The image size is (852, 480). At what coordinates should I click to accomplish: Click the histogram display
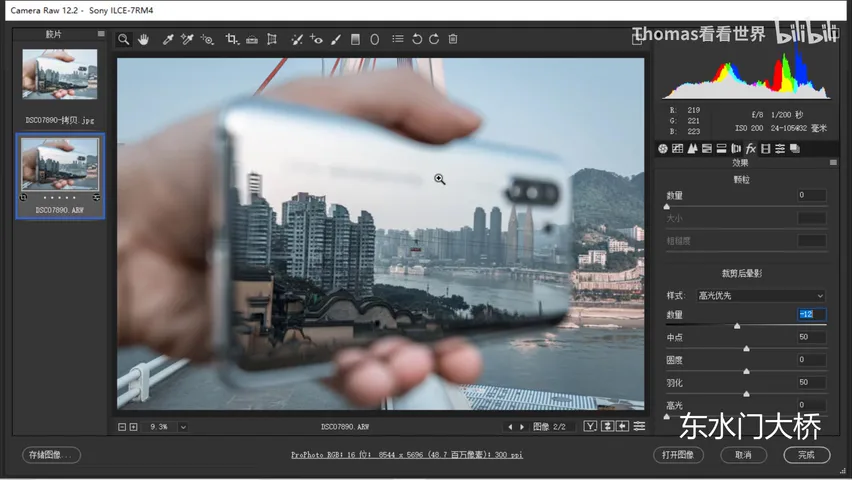[746, 74]
